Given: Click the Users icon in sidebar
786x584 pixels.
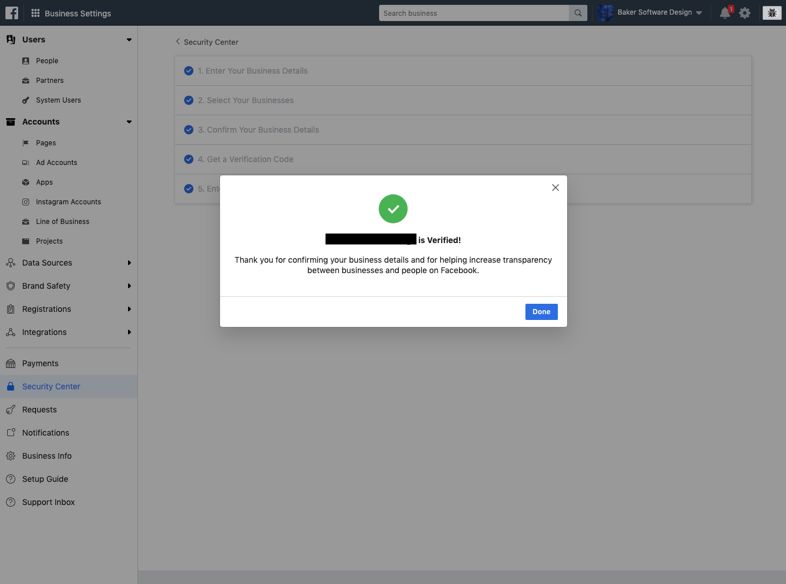Looking at the screenshot, I should 11,40.
